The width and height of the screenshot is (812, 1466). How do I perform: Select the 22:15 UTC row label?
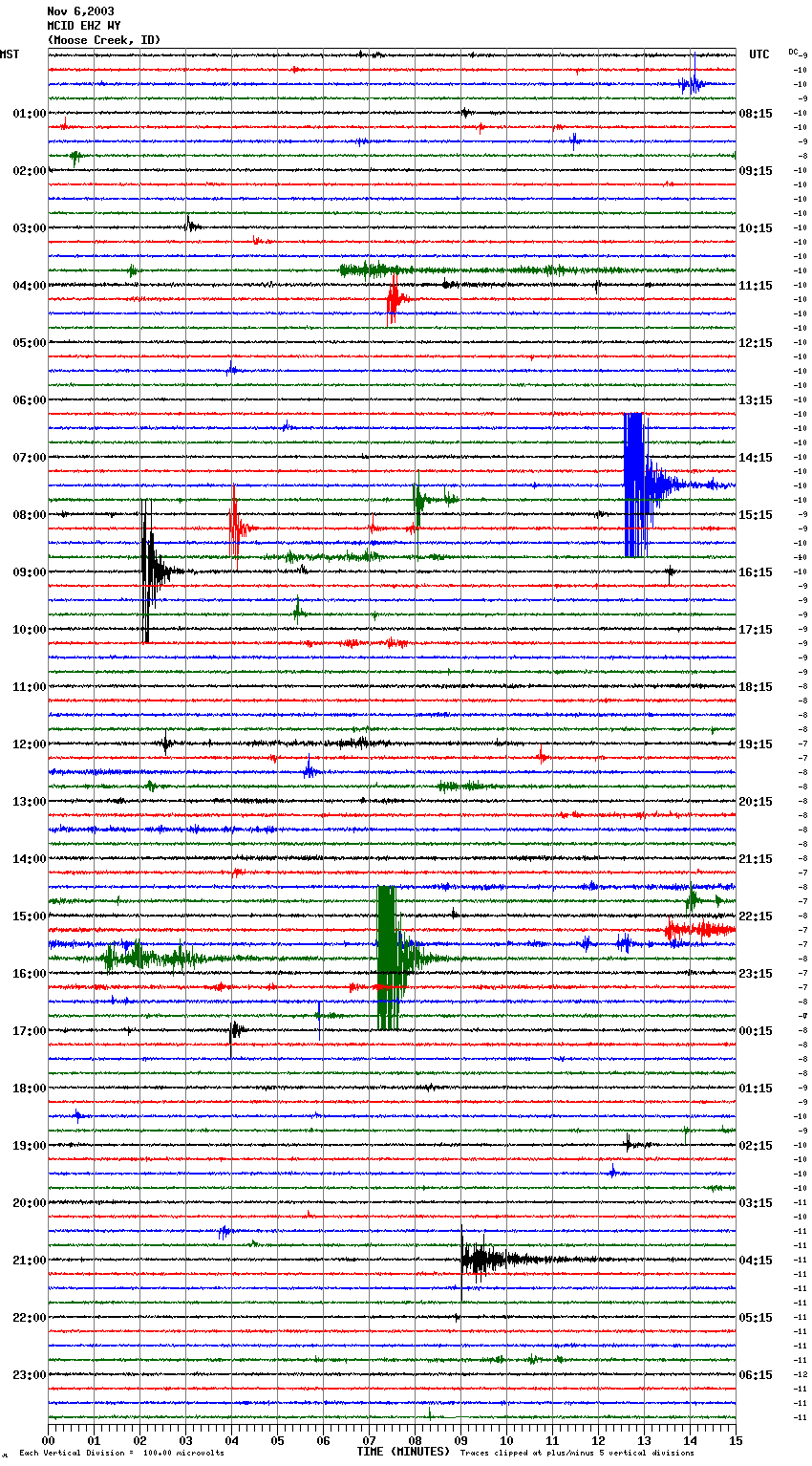pos(756,916)
